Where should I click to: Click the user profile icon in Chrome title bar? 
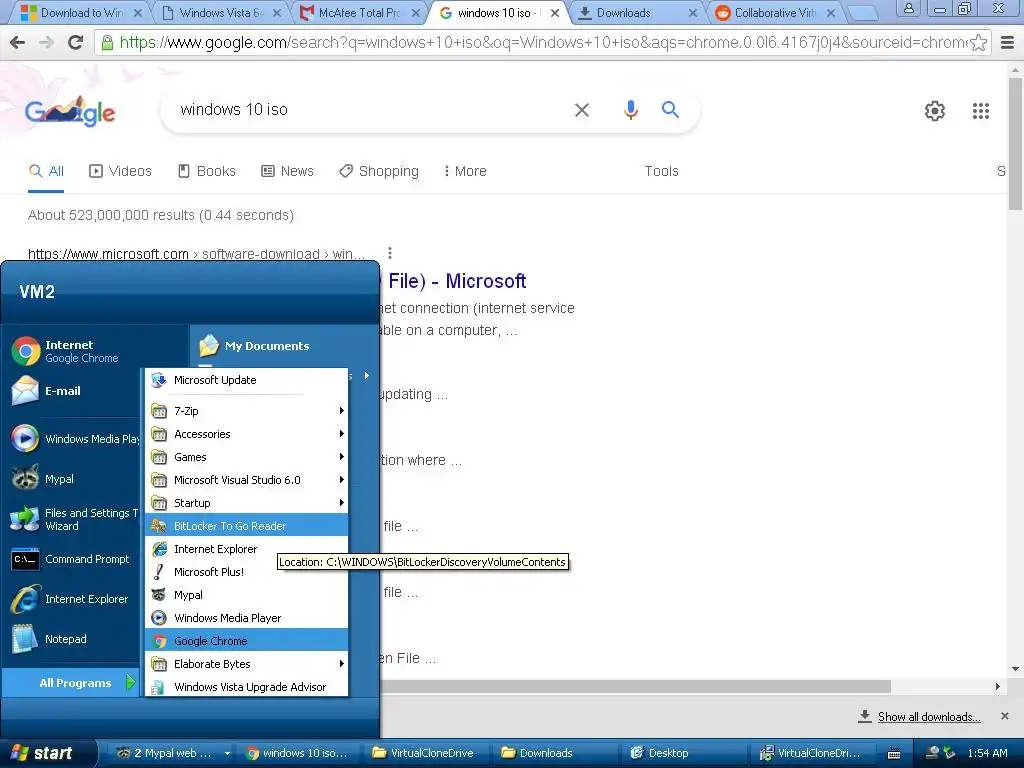(x=908, y=8)
